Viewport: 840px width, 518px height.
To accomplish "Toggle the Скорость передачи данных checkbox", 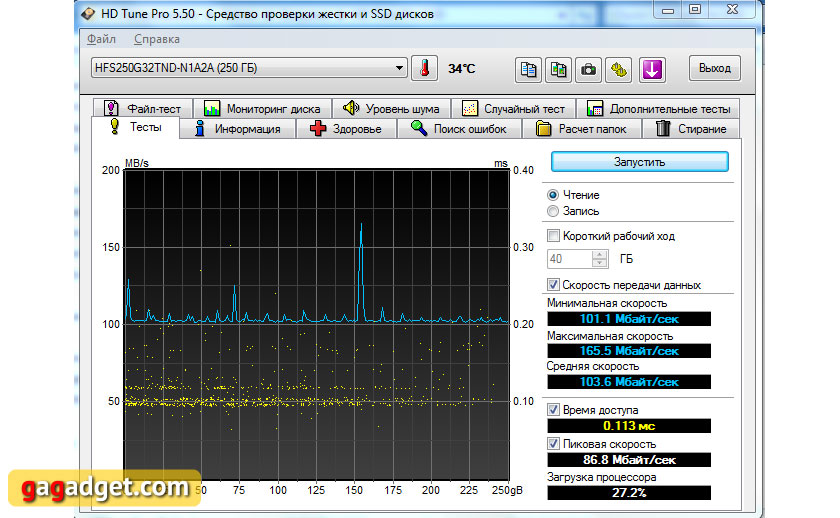I will (554, 285).
